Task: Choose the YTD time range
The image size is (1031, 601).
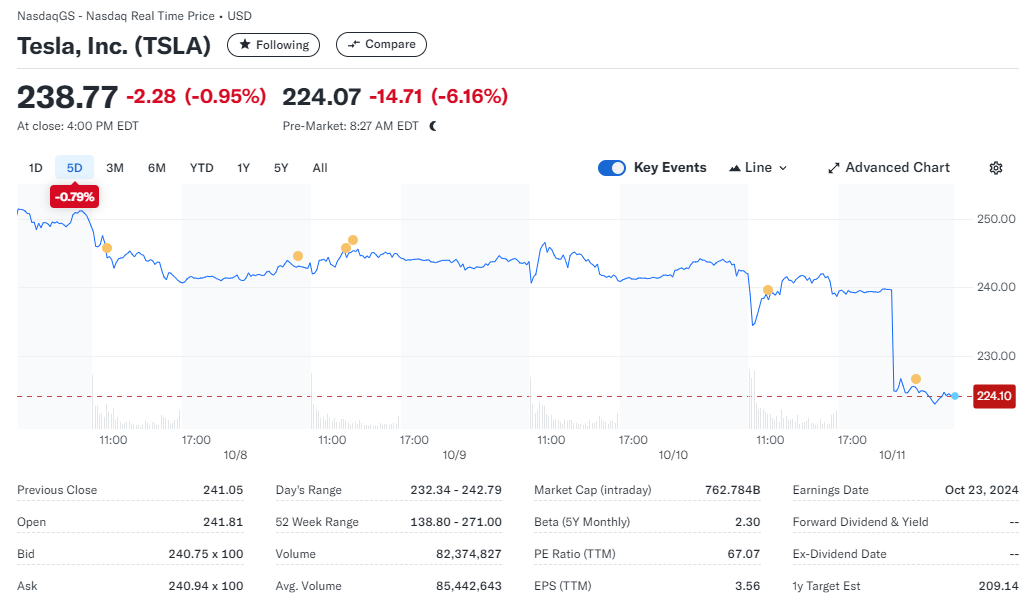Action: pyautogui.click(x=201, y=168)
